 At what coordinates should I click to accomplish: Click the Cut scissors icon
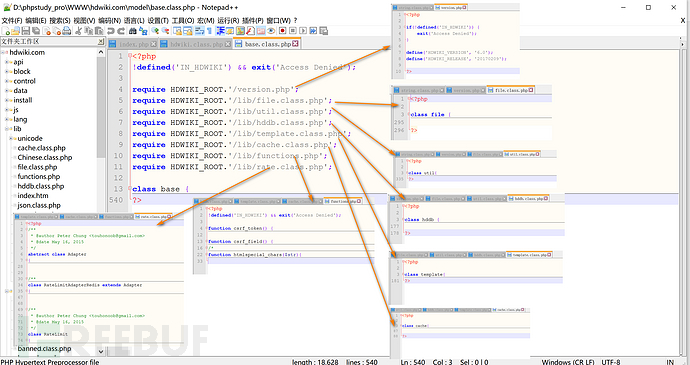[x=78, y=31]
